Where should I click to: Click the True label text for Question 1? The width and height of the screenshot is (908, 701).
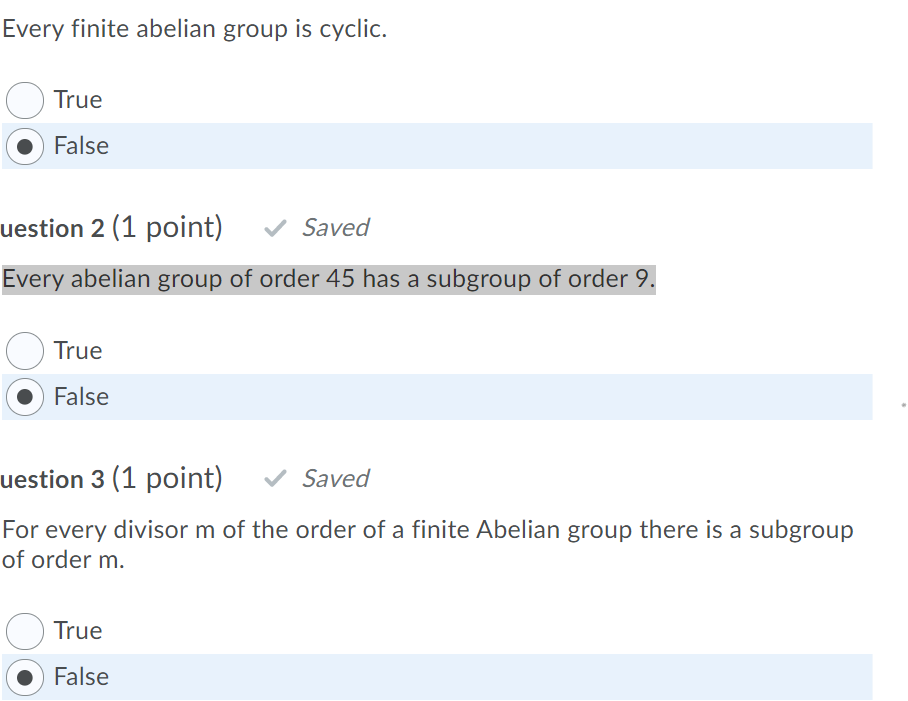pos(77,100)
